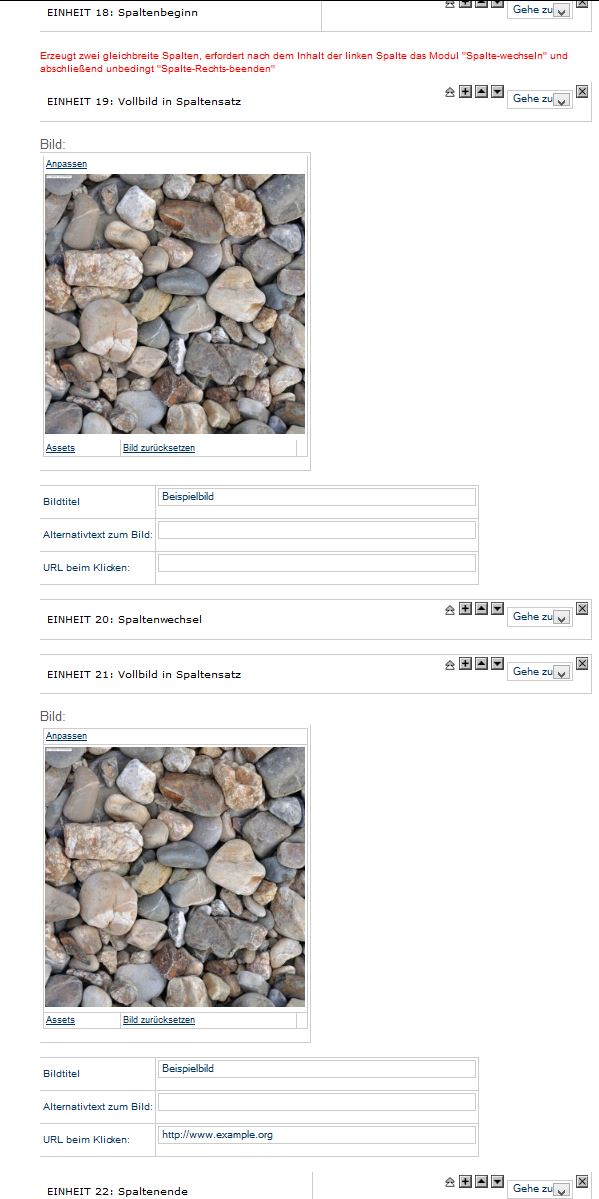Image resolution: width=599 pixels, height=1199 pixels.
Task: Move Einheit 19 up with arrow icon
Action: [x=481, y=92]
